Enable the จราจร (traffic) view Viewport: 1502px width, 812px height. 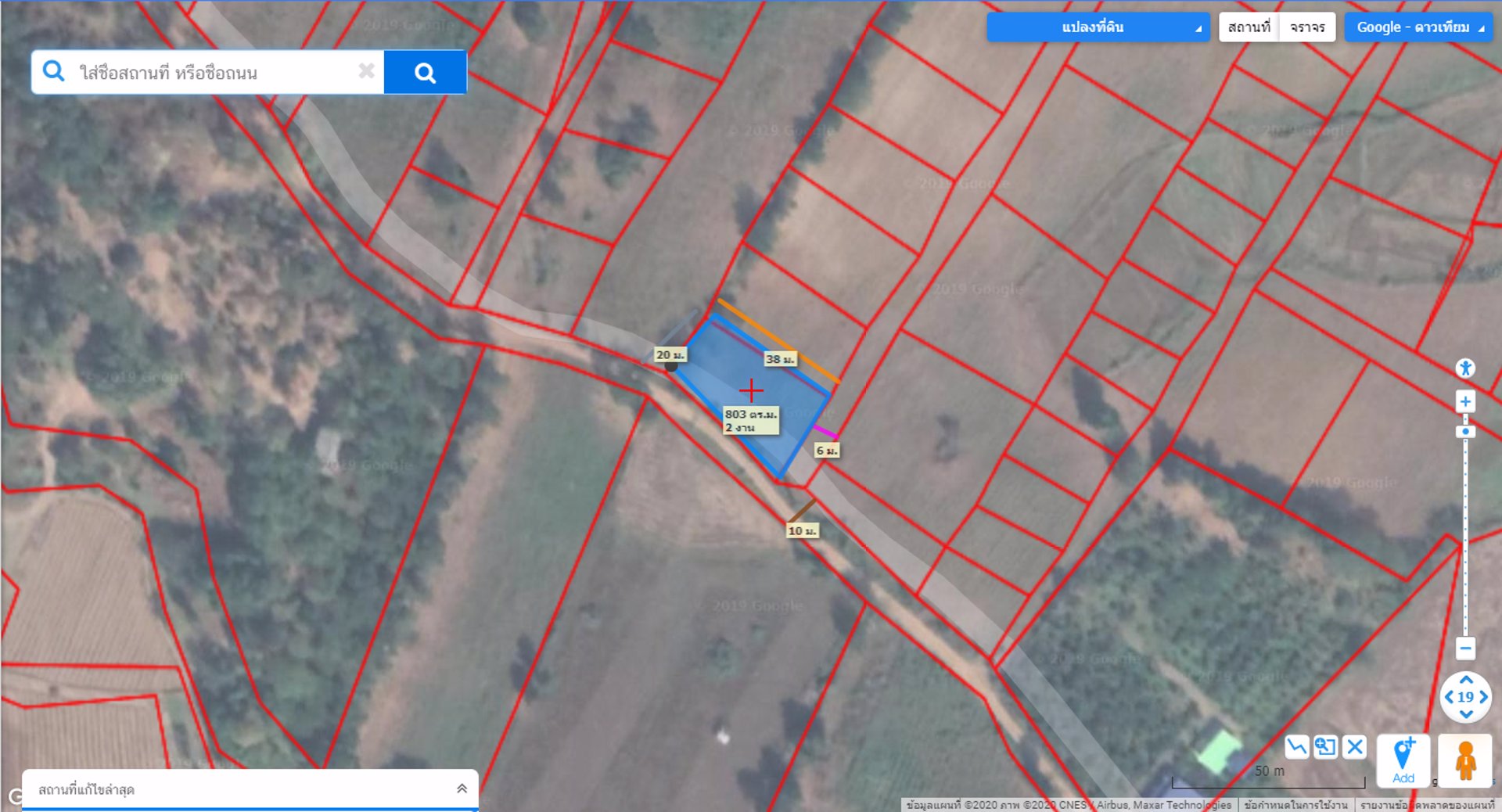(x=1306, y=27)
